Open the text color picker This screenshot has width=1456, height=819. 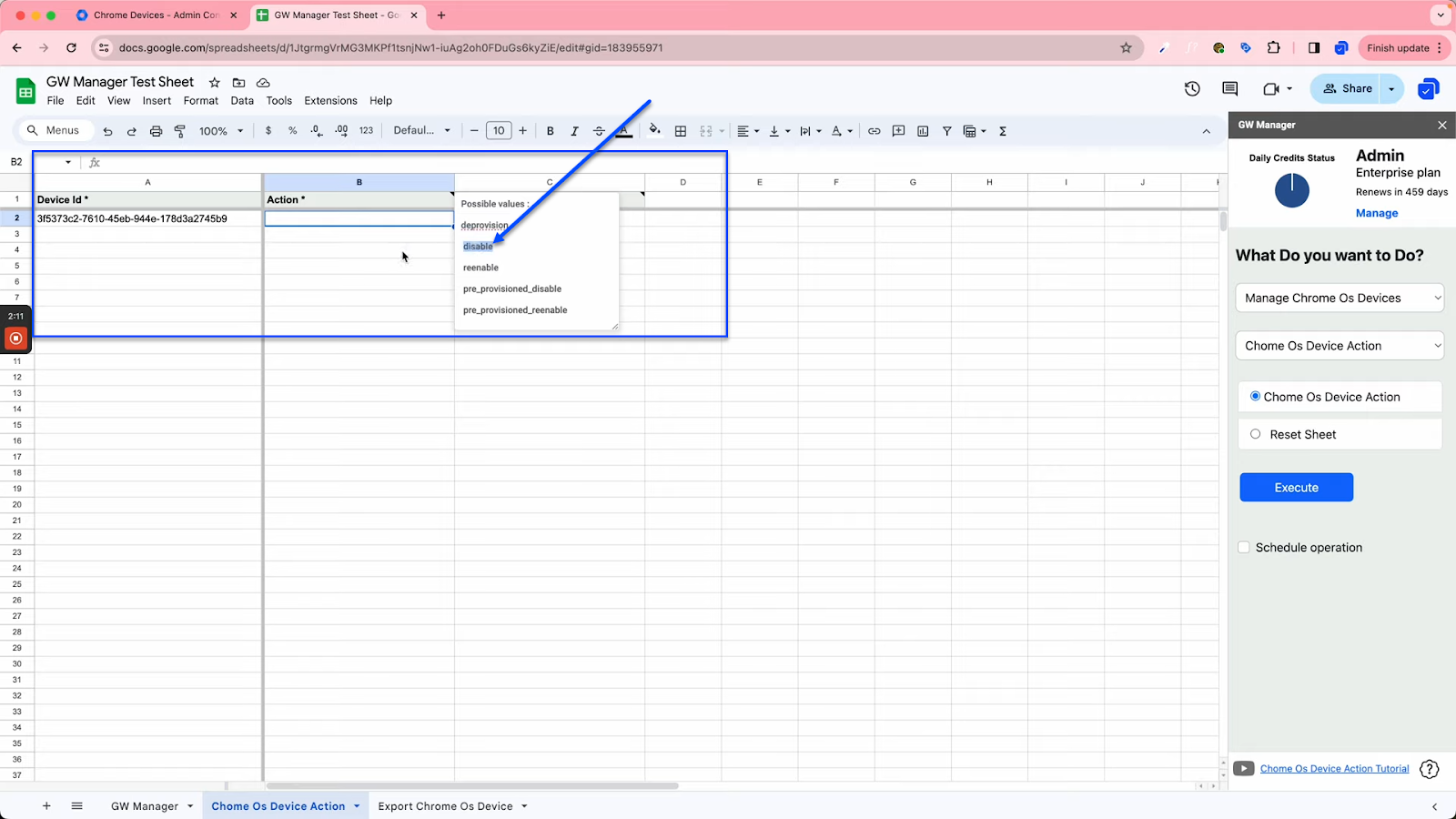[623, 131]
